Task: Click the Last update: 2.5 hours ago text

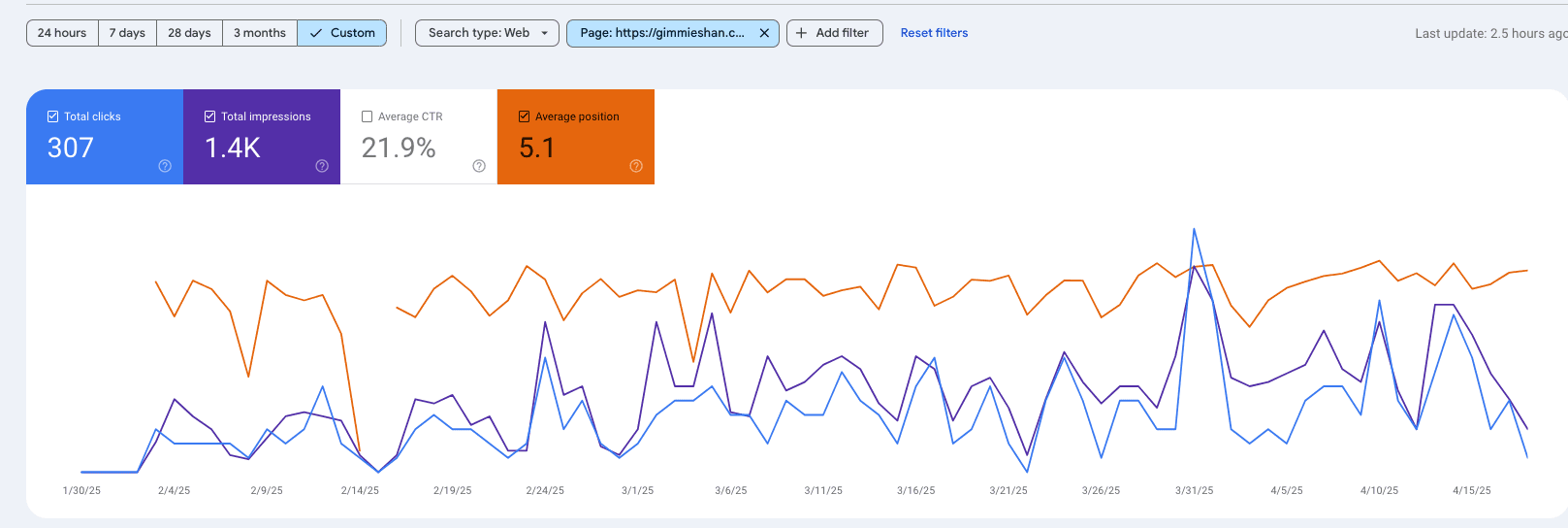Action: coord(1490,33)
